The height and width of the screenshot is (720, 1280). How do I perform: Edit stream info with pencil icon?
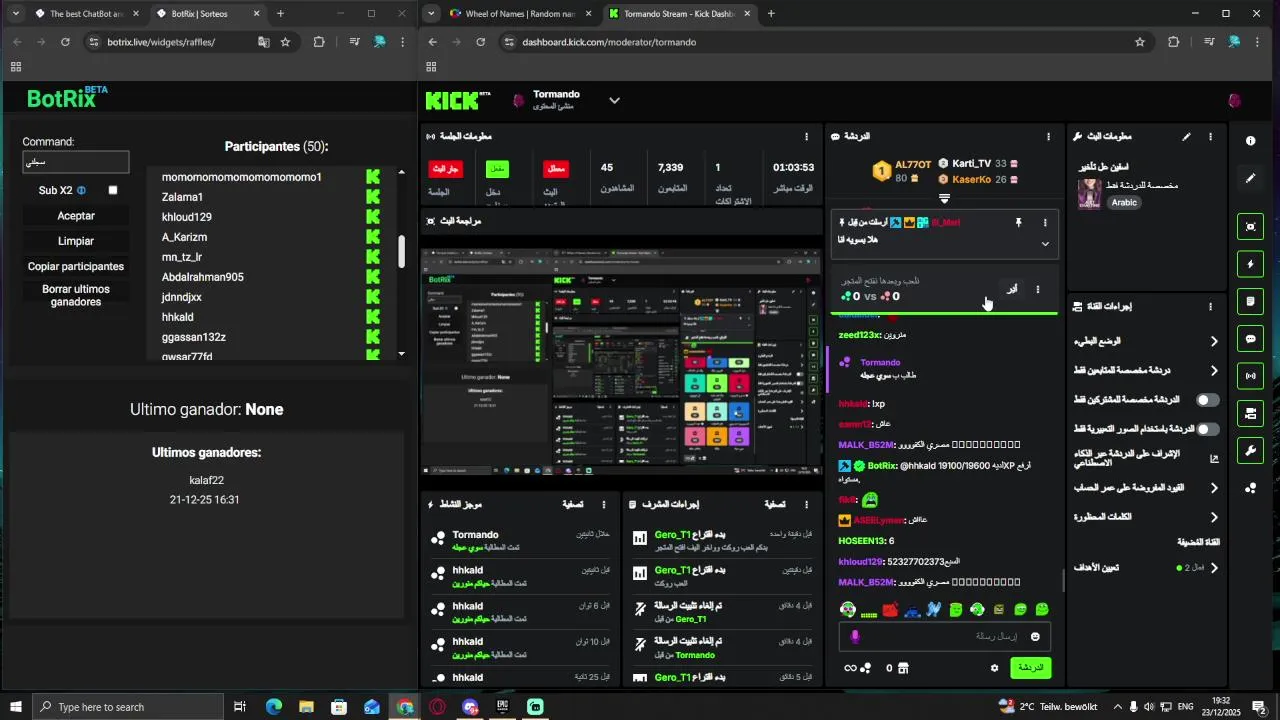[1186, 136]
